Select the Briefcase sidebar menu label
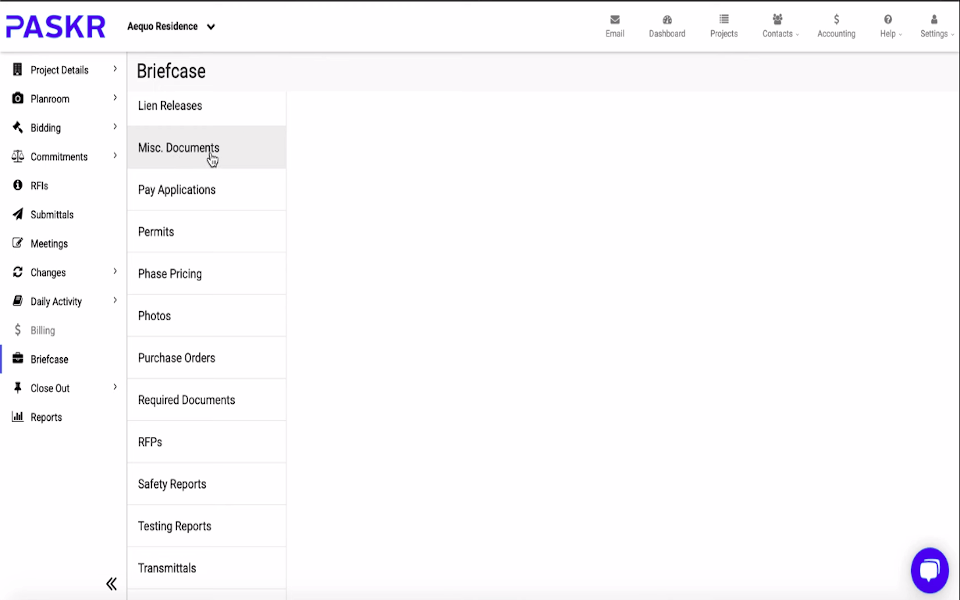Viewport: 960px width, 600px height. click(49, 359)
